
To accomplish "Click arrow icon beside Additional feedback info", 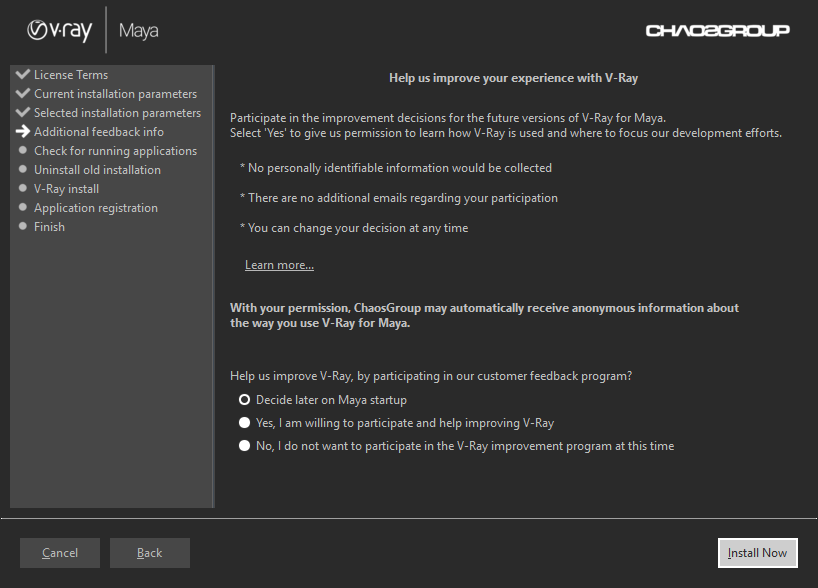I will [x=22, y=131].
